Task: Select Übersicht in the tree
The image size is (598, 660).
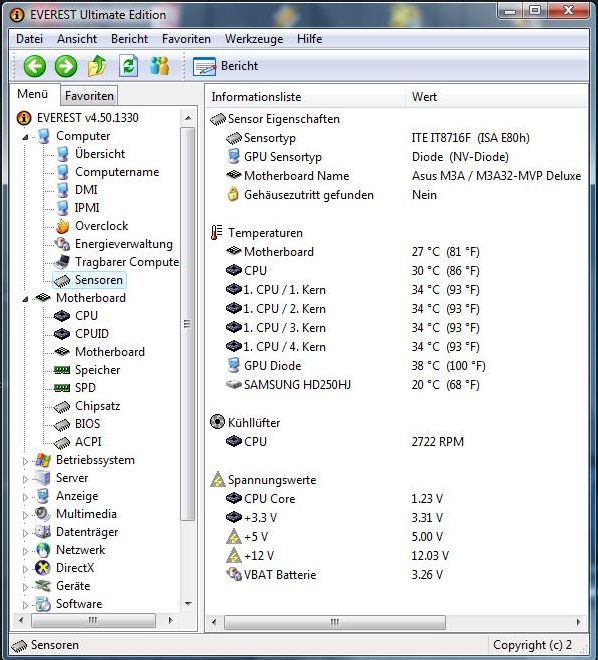Action: tap(100, 154)
